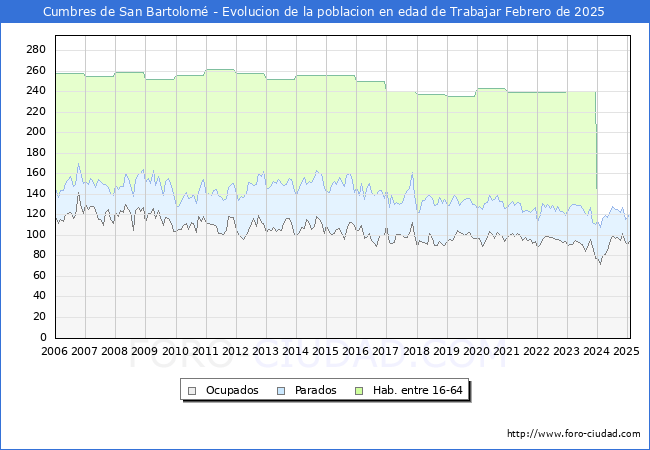Click the 2025 x-axis year label
This screenshot has height=450, width=650.
[x=626, y=351]
